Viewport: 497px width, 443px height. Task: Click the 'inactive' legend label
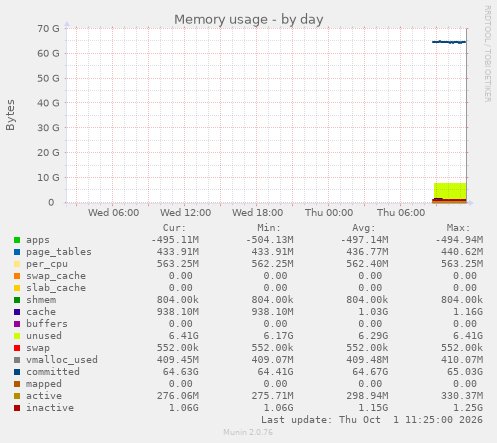click(50, 408)
